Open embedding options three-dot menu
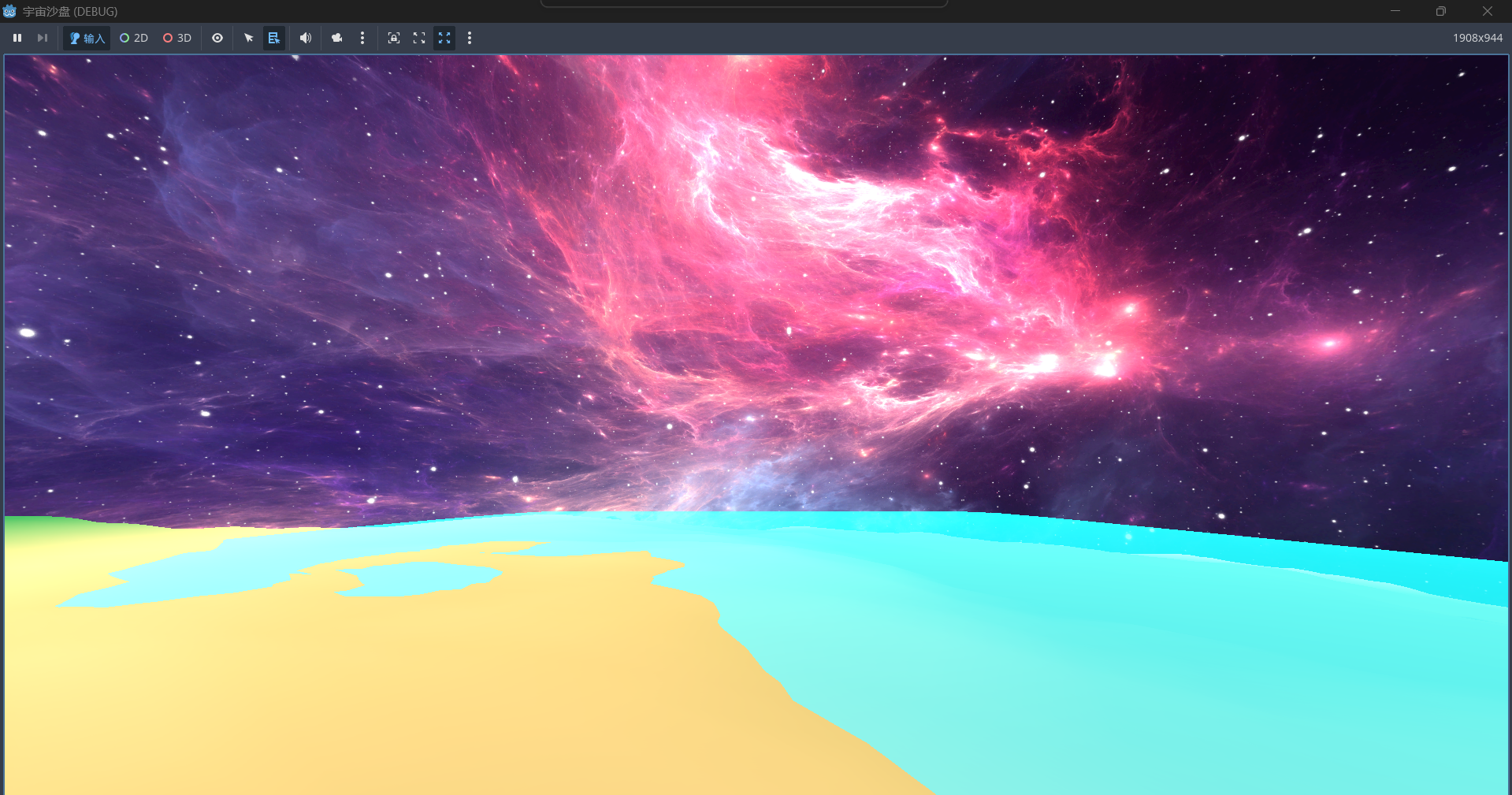 click(x=470, y=38)
